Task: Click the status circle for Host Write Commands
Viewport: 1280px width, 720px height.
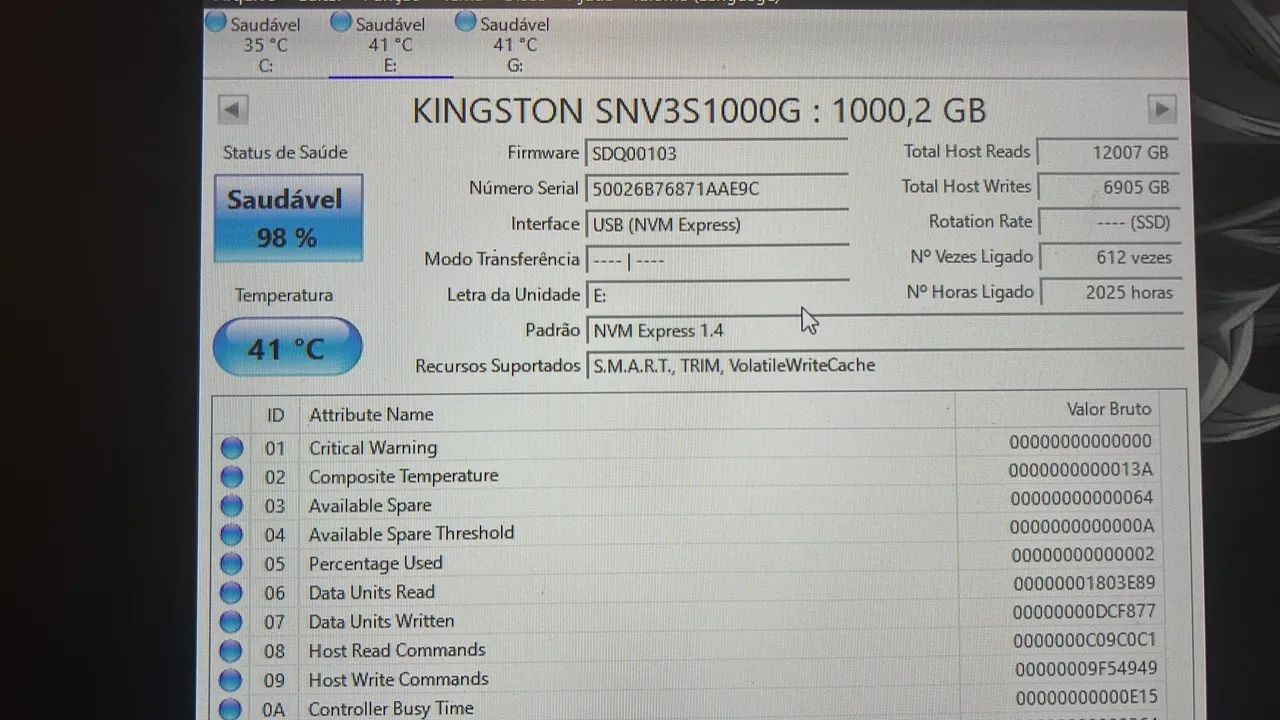Action: coord(231,680)
